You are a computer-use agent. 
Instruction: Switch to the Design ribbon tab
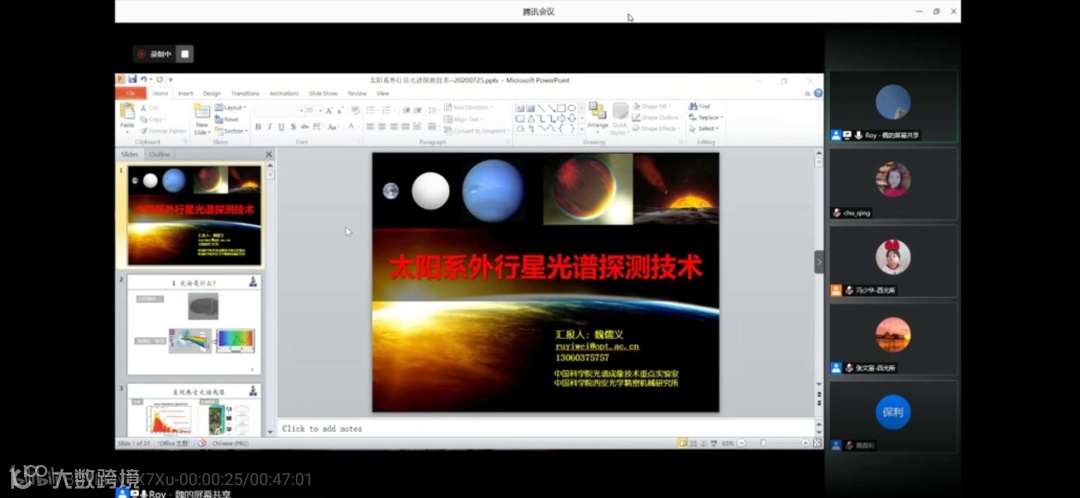[211, 94]
